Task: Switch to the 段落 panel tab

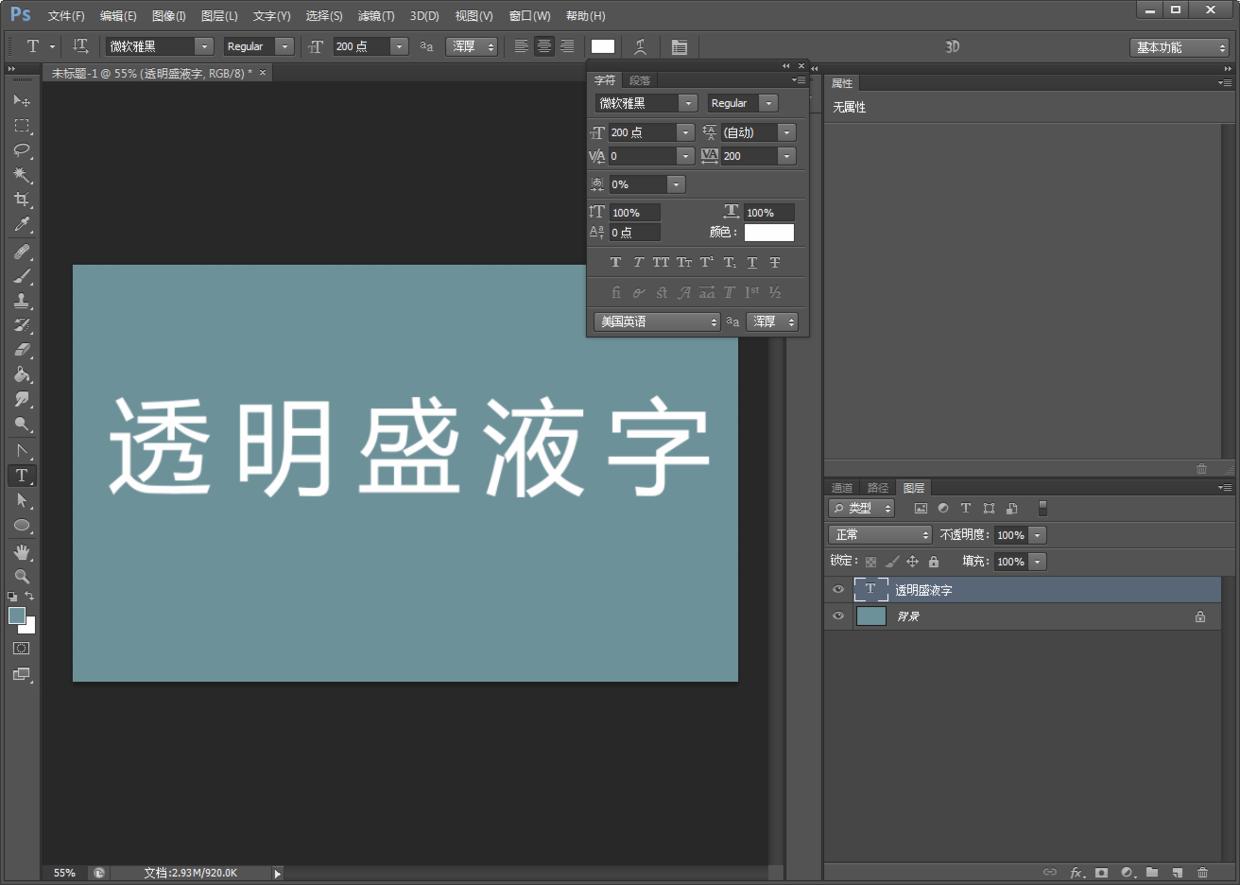Action: coord(638,79)
